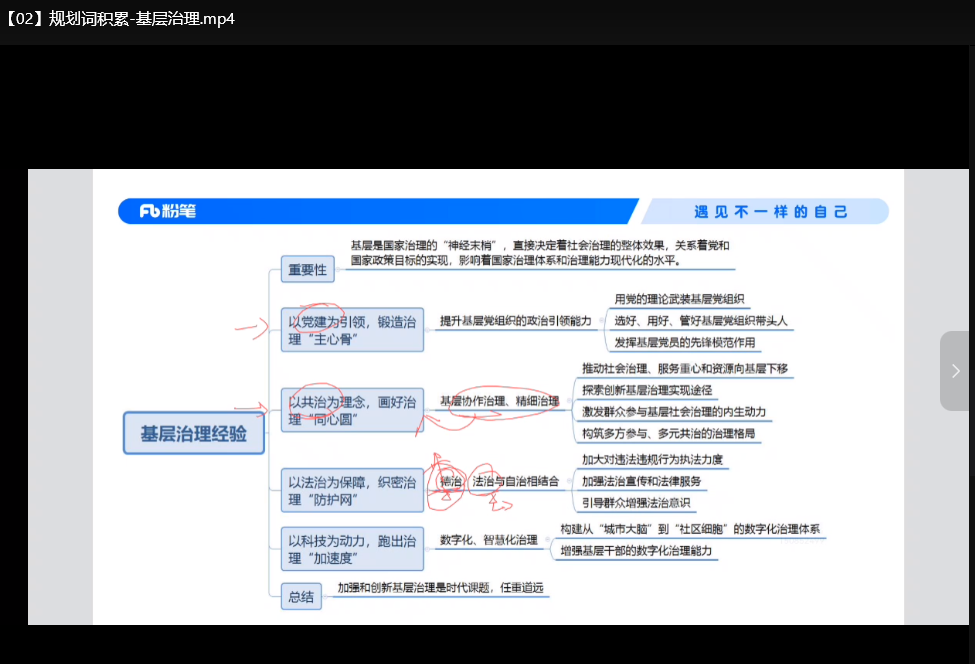This screenshot has height=664, width=975.
Task: Click text '激发群众参与基层社会治理的内生动力'
Action: [x=673, y=412]
